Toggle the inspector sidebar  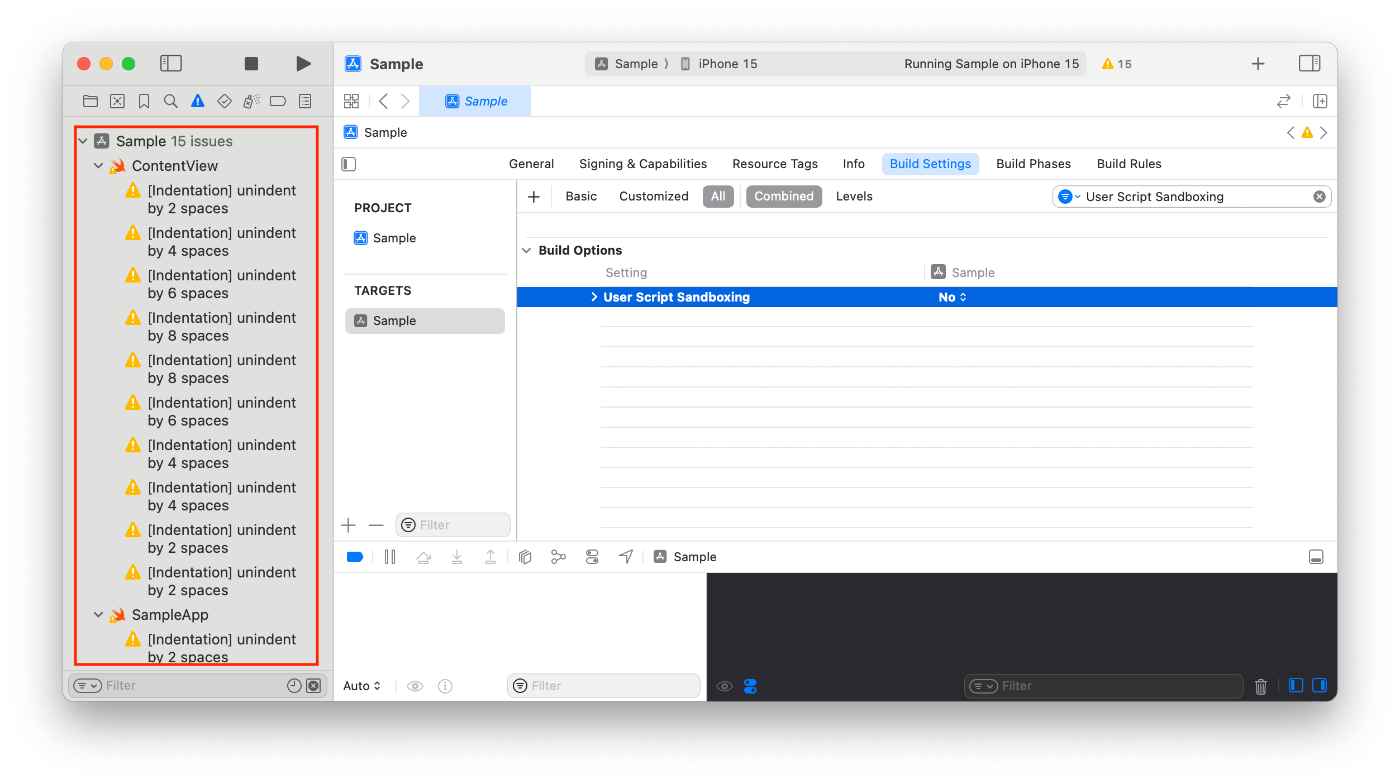tap(1309, 63)
